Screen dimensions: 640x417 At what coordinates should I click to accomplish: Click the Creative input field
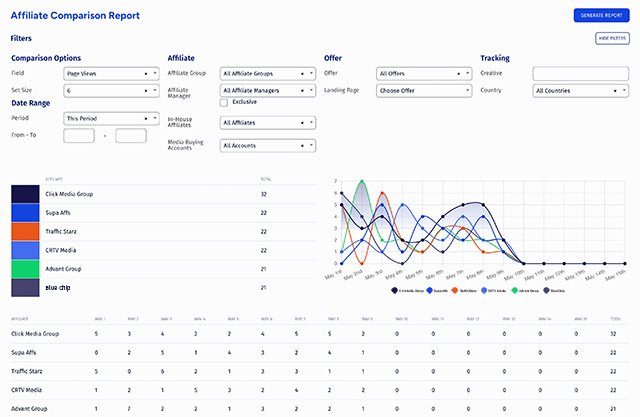579,73
